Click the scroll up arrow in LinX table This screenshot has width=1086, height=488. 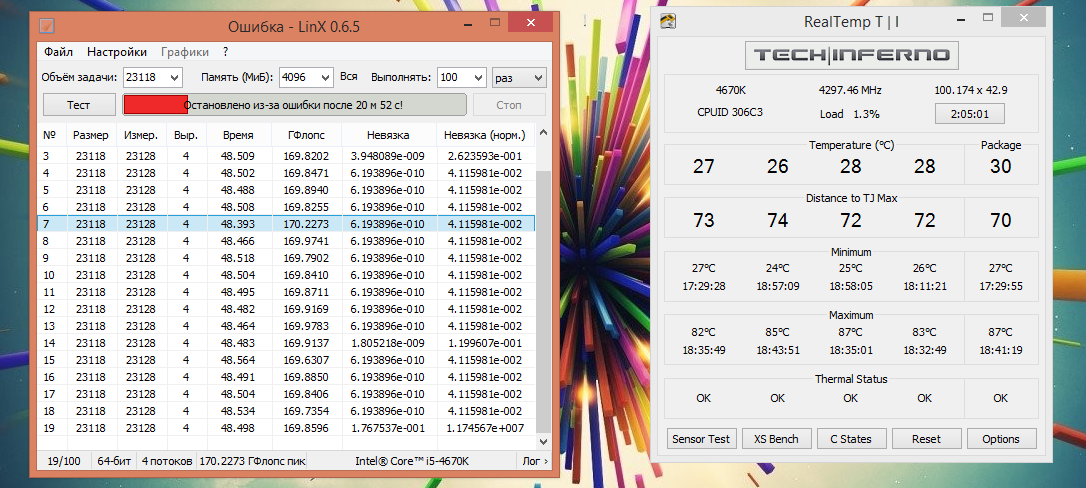point(543,133)
